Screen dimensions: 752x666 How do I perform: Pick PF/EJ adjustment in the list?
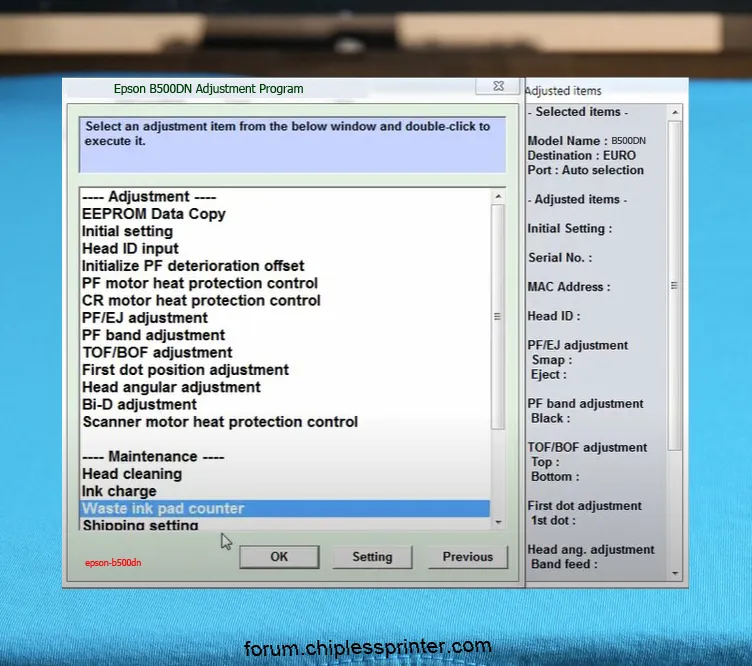point(285,317)
